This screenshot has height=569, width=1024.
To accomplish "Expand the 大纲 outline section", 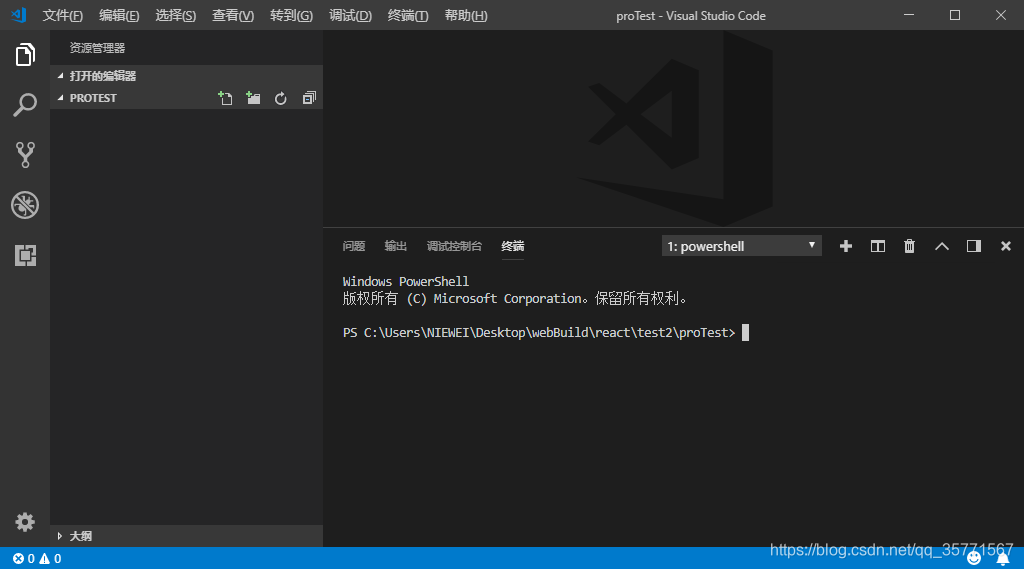I will (186, 536).
